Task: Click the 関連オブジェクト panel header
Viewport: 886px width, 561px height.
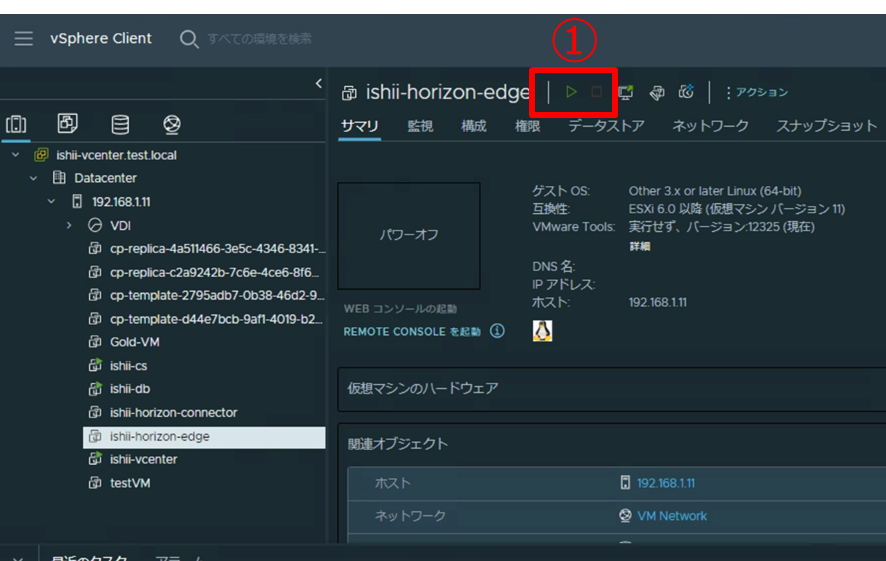Action: [398, 444]
